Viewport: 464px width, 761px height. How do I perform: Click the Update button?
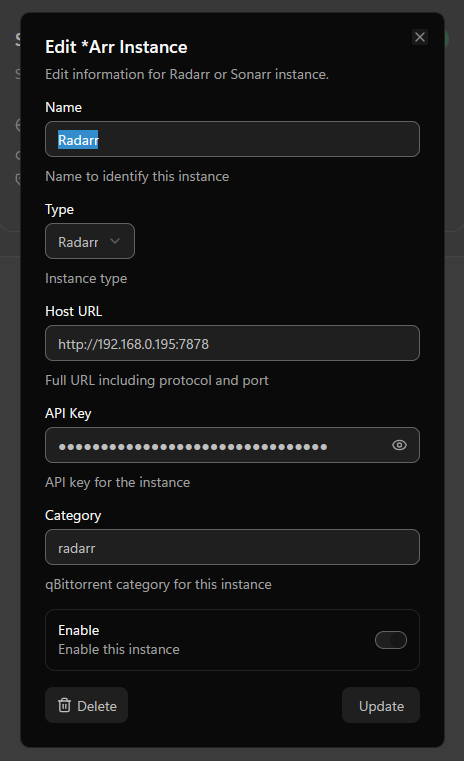[x=381, y=705]
